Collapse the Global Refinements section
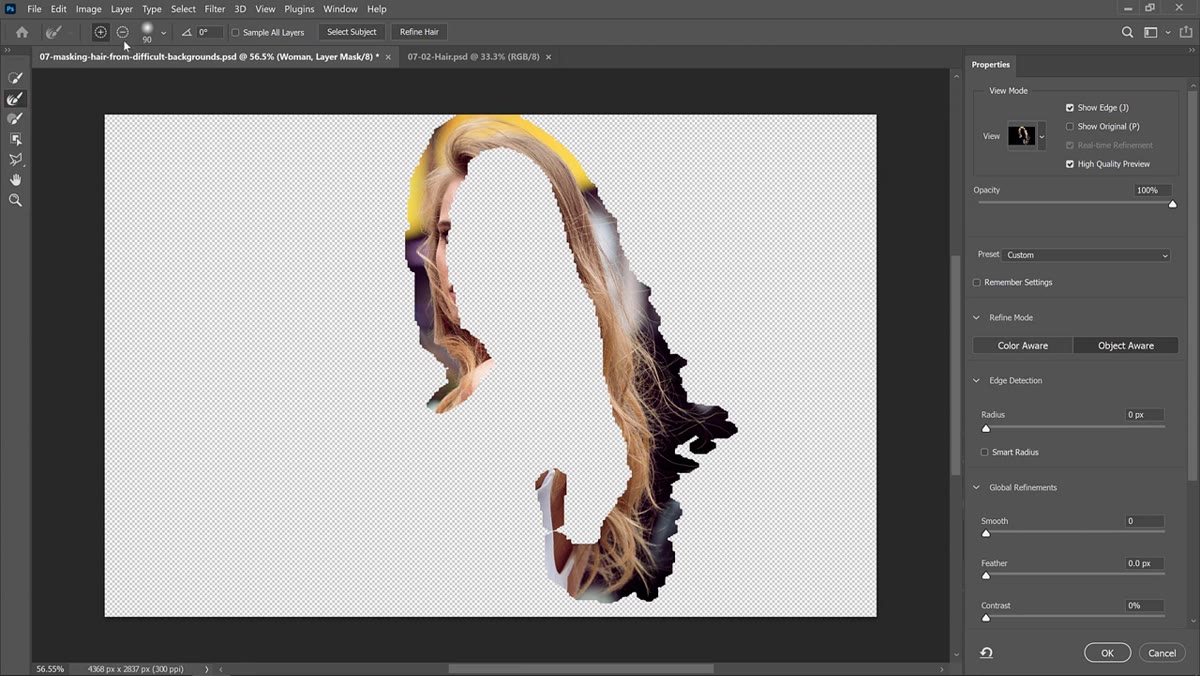1200x676 pixels. [x=977, y=488]
